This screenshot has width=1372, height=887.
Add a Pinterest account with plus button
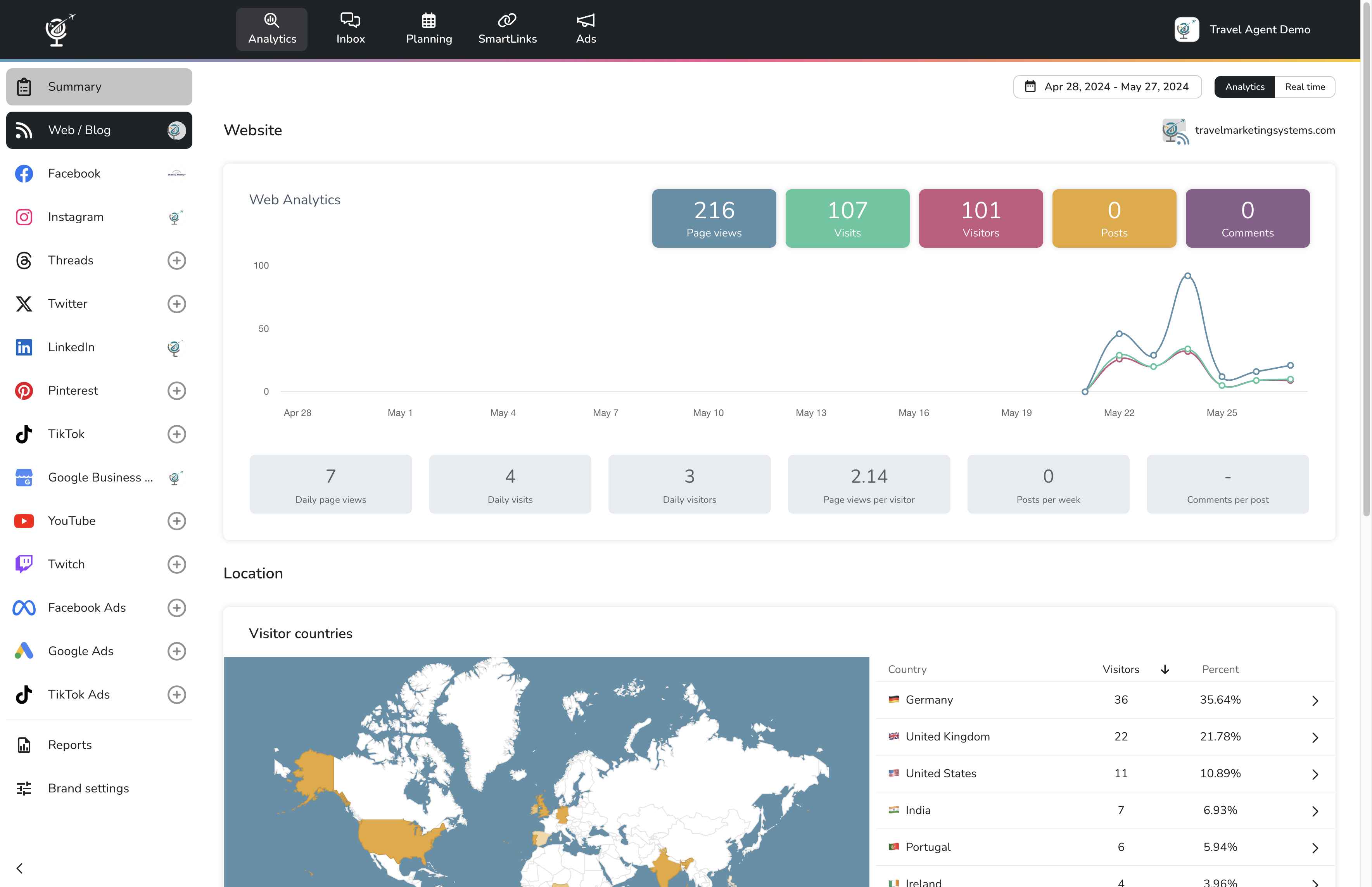tap(176, 390)
